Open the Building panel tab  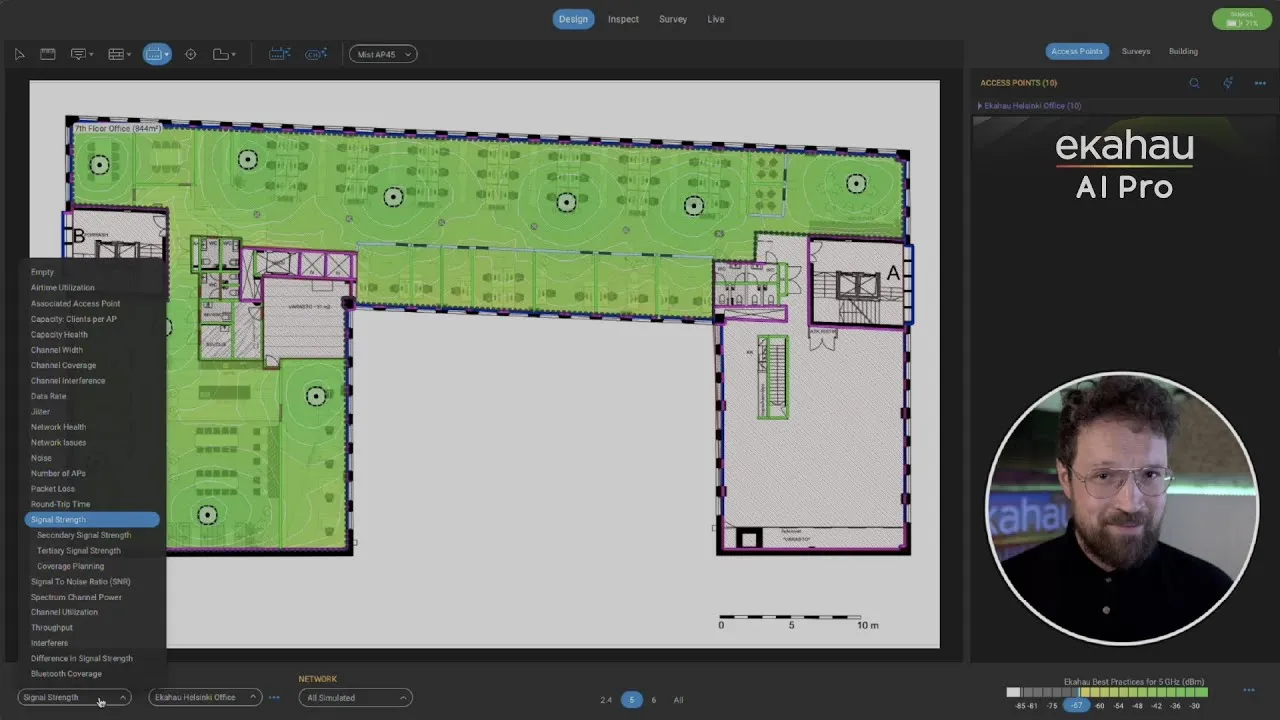pos(1183,51)
